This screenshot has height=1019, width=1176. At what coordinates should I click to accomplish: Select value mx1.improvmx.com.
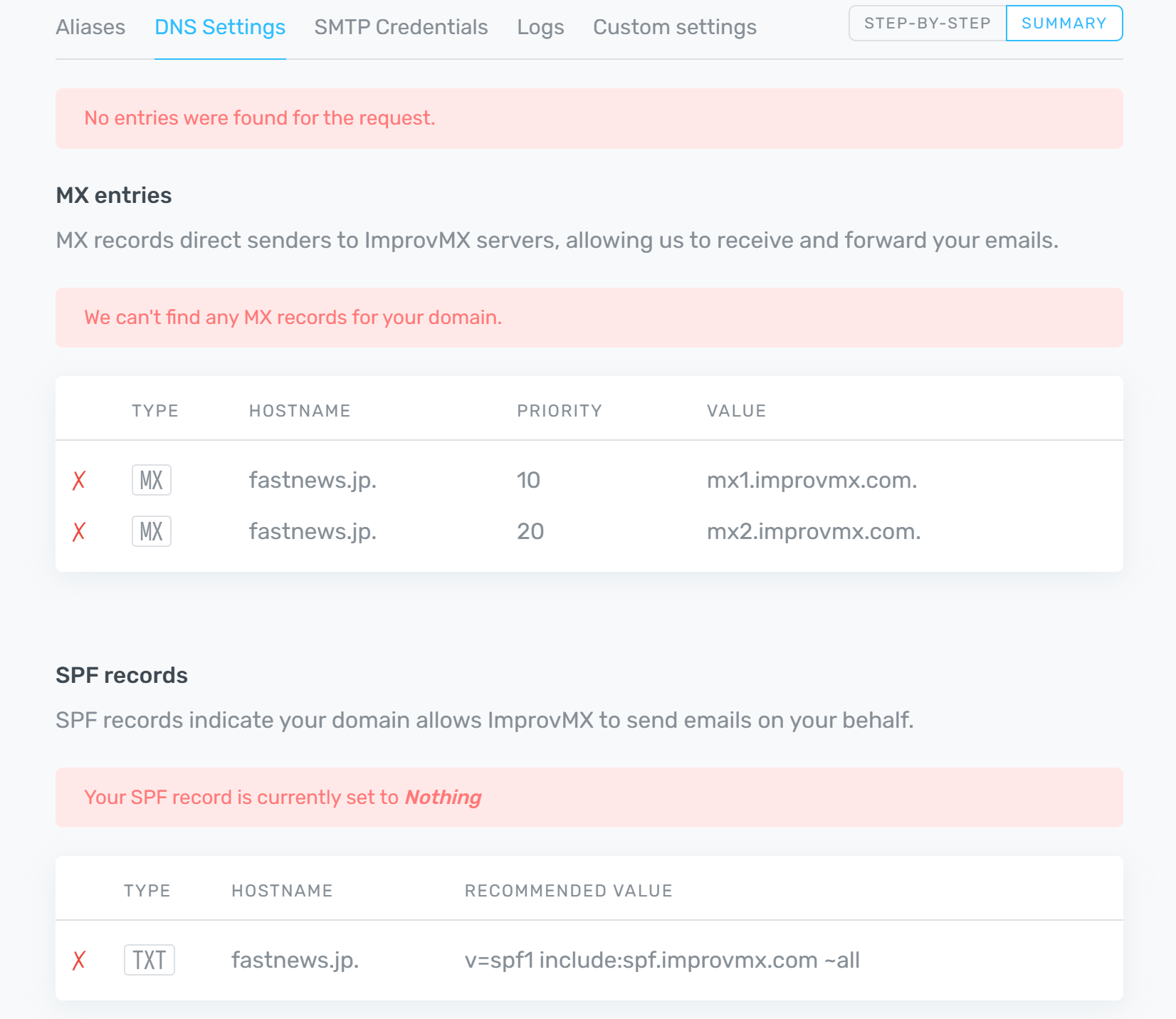[x=812, y=481]
